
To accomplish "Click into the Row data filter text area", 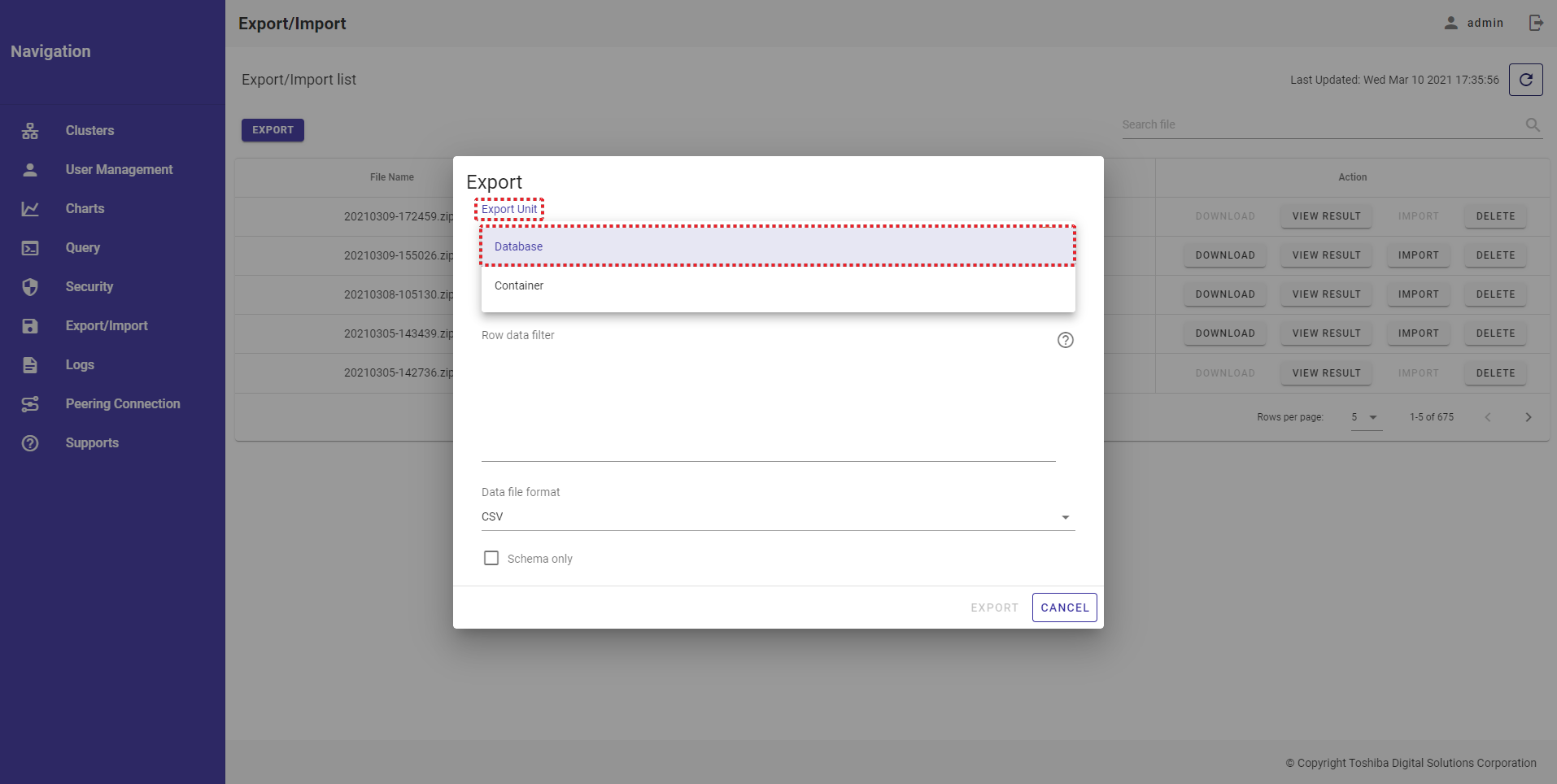I will pyautogui.click(x=768, y=403).
